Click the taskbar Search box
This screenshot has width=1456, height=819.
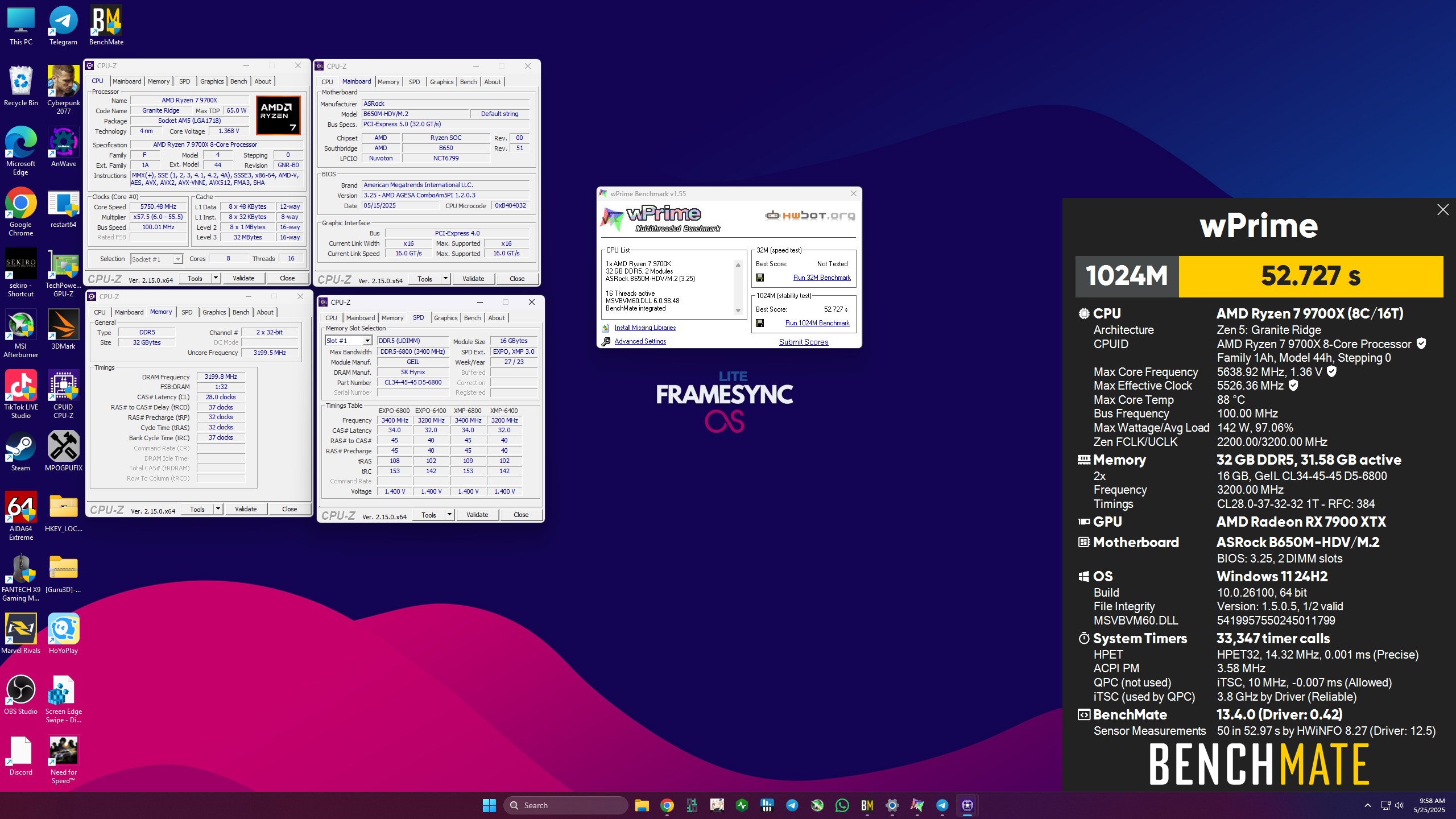click(566, 805)
